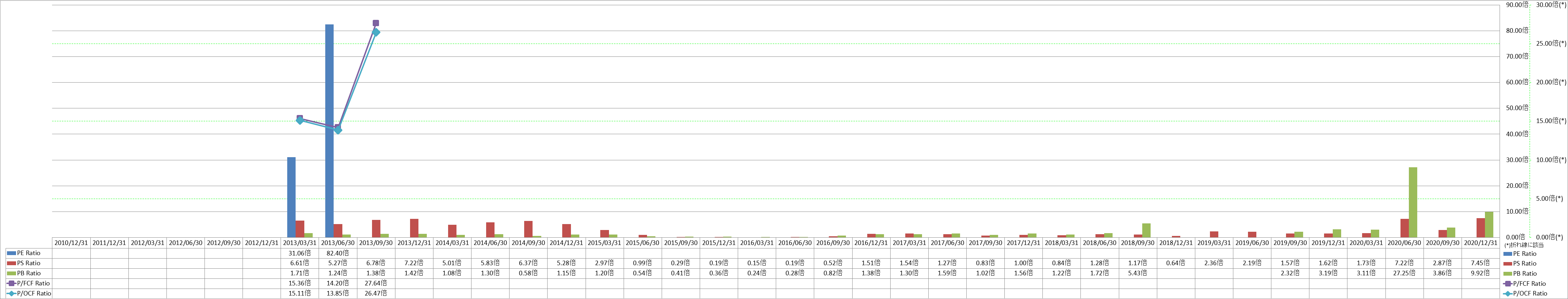Click the 90.00倍 left-axis label
This screenshot has width=1568, height=299.
click(x=1517, y=4)
